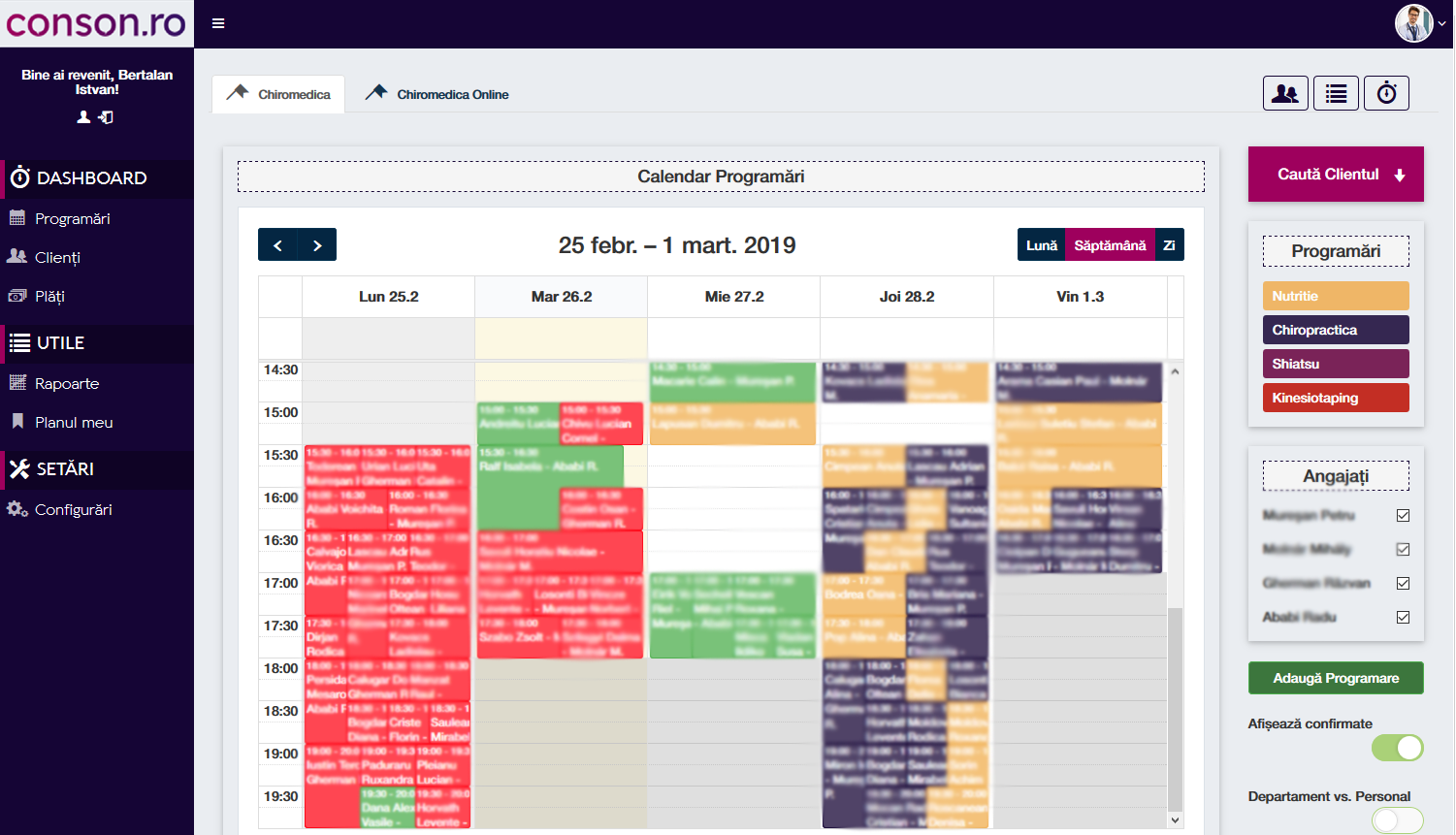The image size is (1456, 835).
Task: Open the list view icon button
Action: tap(1336, 93)
